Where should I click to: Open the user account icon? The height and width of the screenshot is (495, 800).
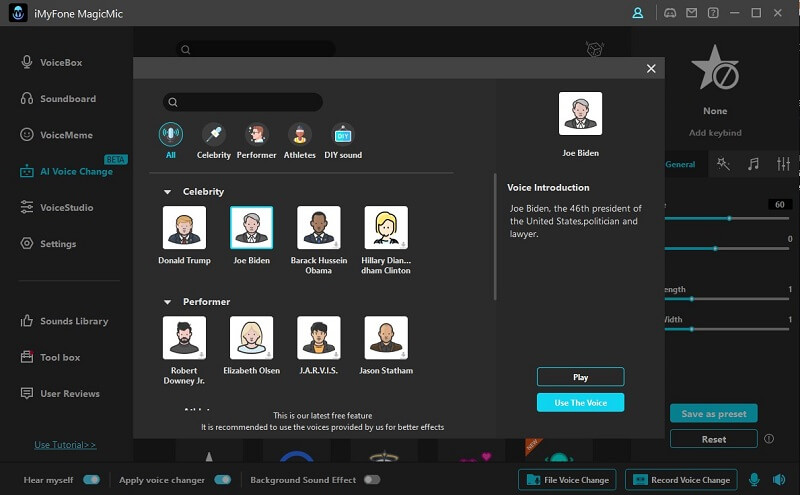tap(638, 13)
